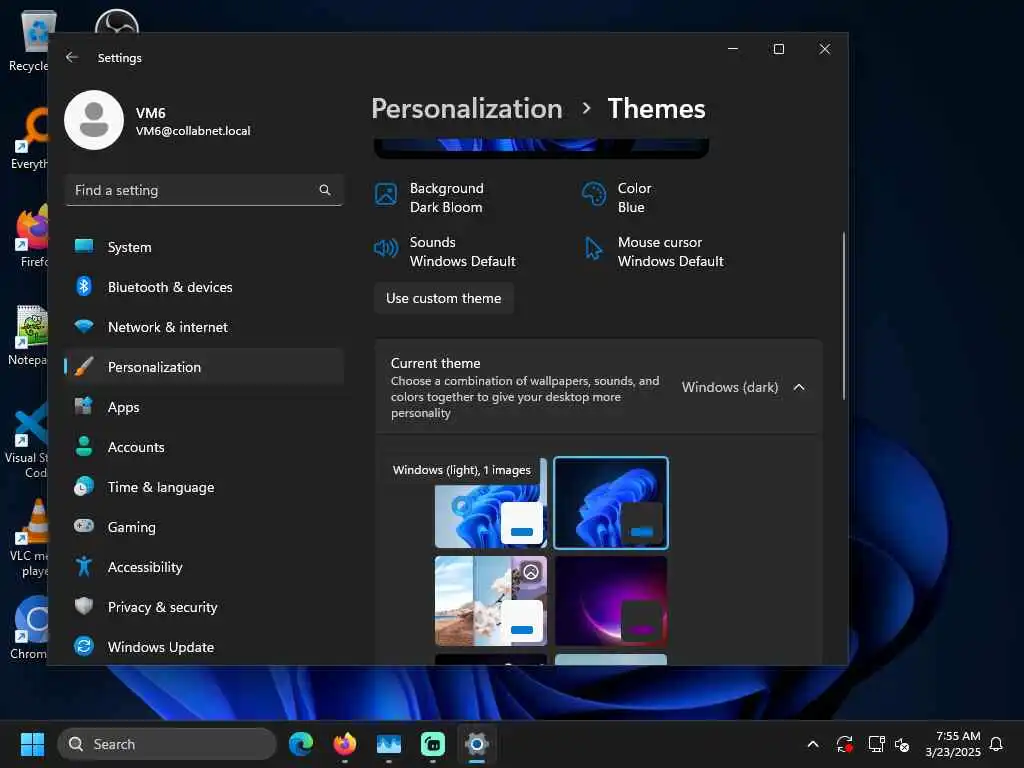Click the Settings page vertical scrollbar
Screen dimensions: 1024x768
843,315
